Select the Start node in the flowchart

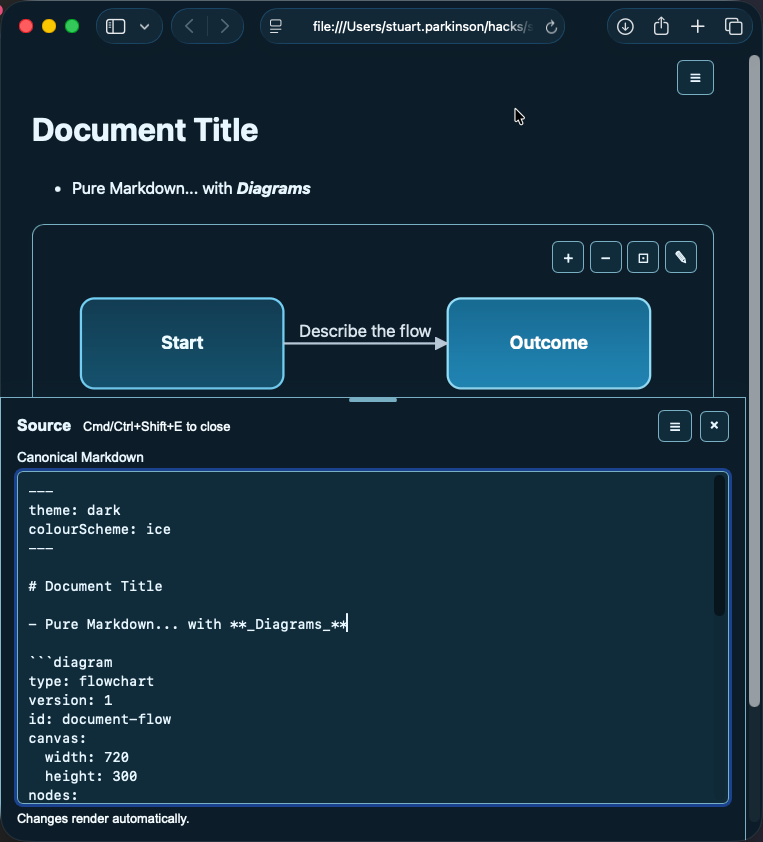point(182,343)
